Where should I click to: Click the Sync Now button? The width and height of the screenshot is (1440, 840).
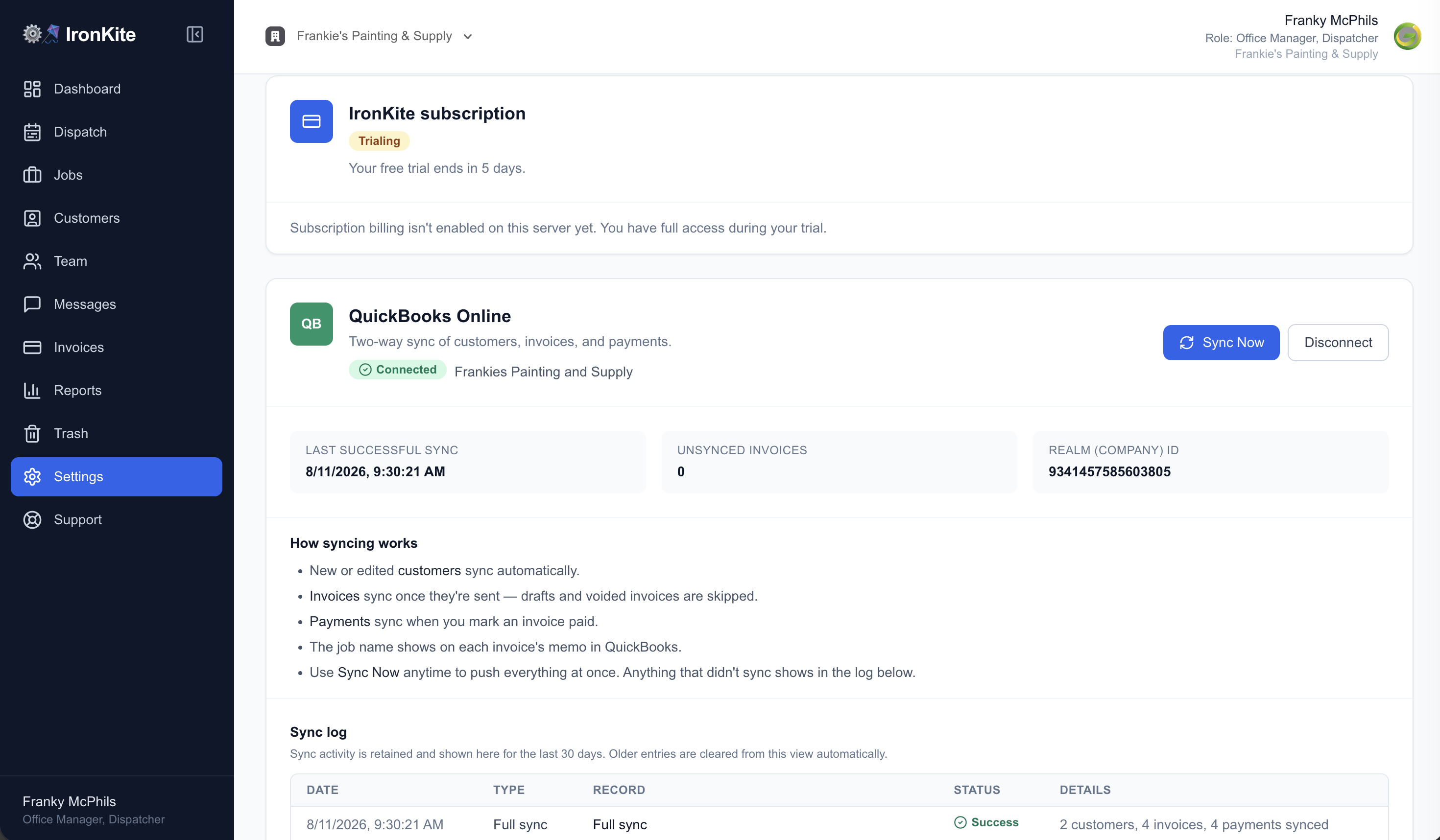1221,343
